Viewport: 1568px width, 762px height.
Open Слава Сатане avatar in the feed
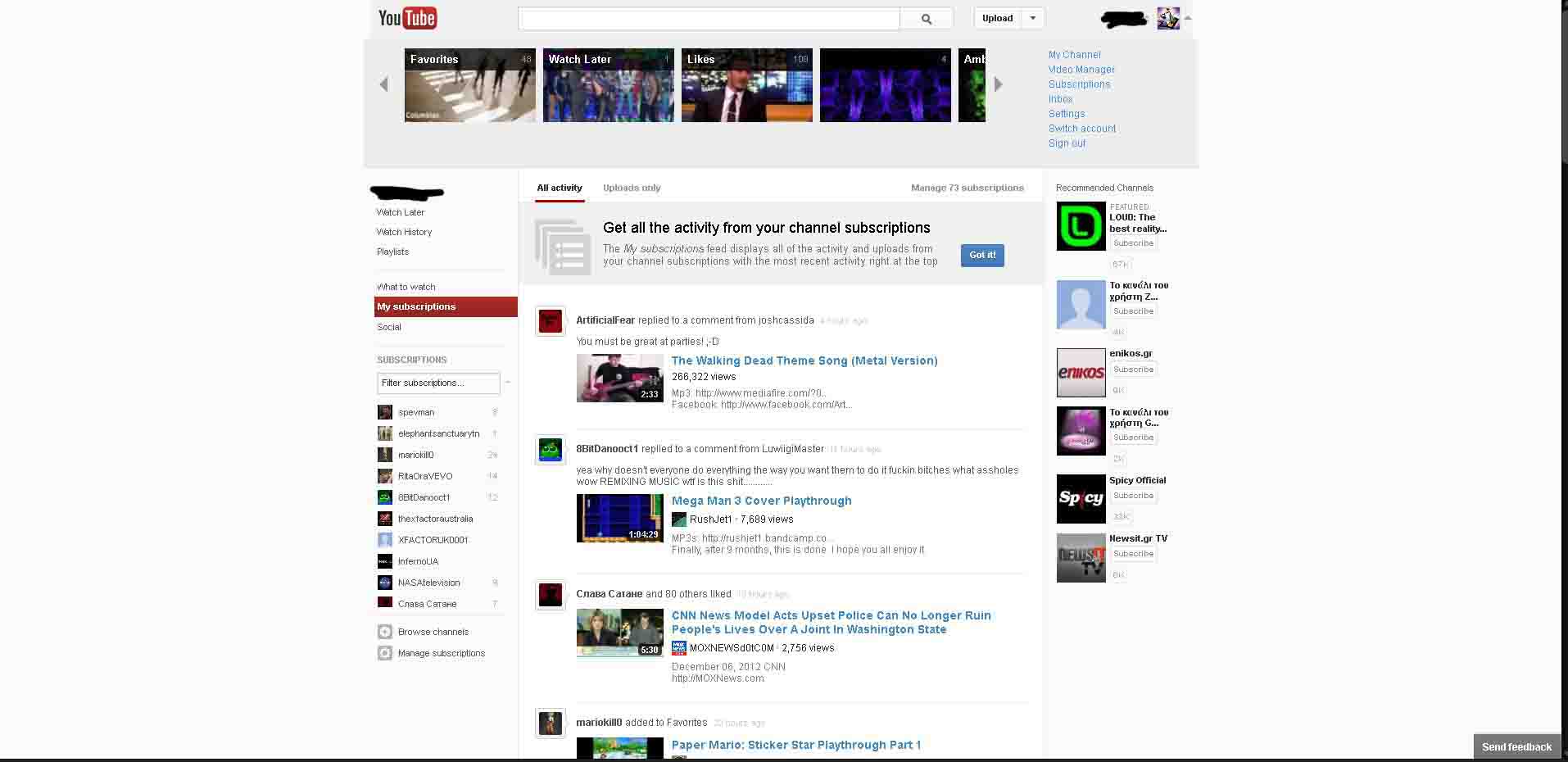(x=551, y=595)
